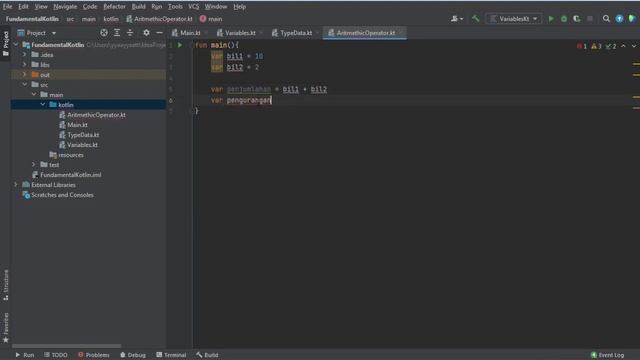Open the Window menu
The height and width of the screenshot is (360, 640).
216,7
